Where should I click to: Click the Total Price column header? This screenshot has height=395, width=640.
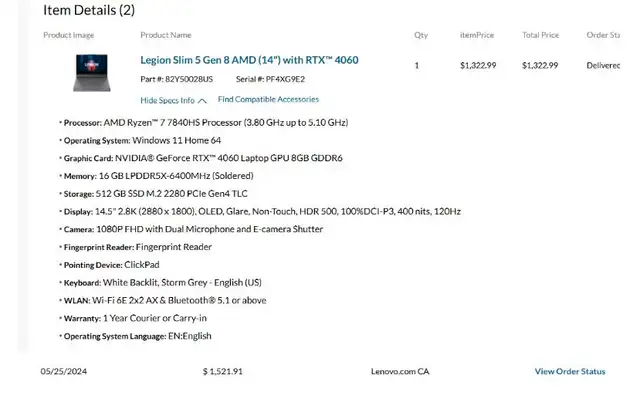[540, 35]
